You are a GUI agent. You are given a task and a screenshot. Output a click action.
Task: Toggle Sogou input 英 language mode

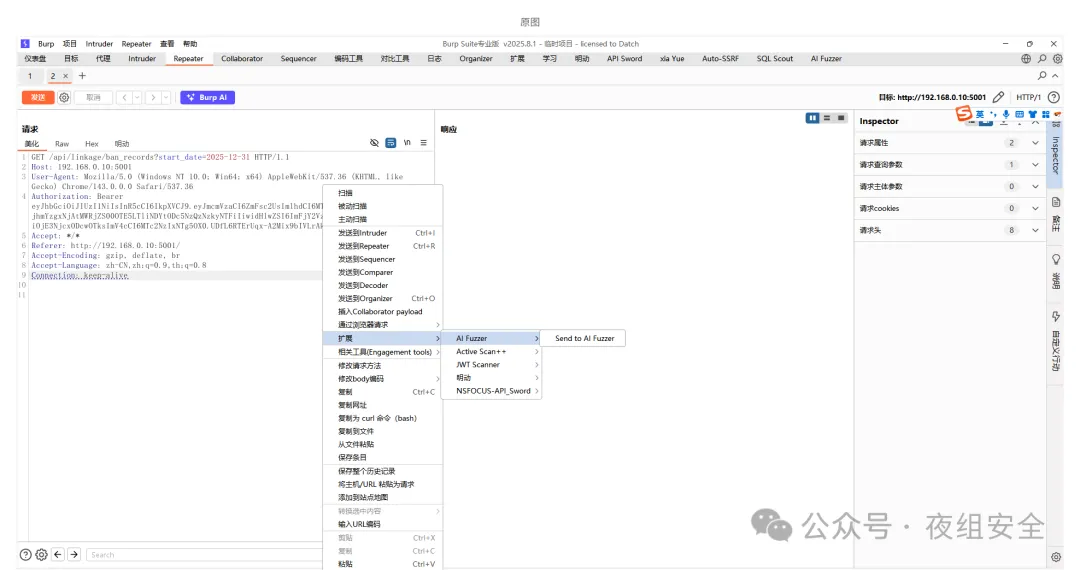(979, 114)
